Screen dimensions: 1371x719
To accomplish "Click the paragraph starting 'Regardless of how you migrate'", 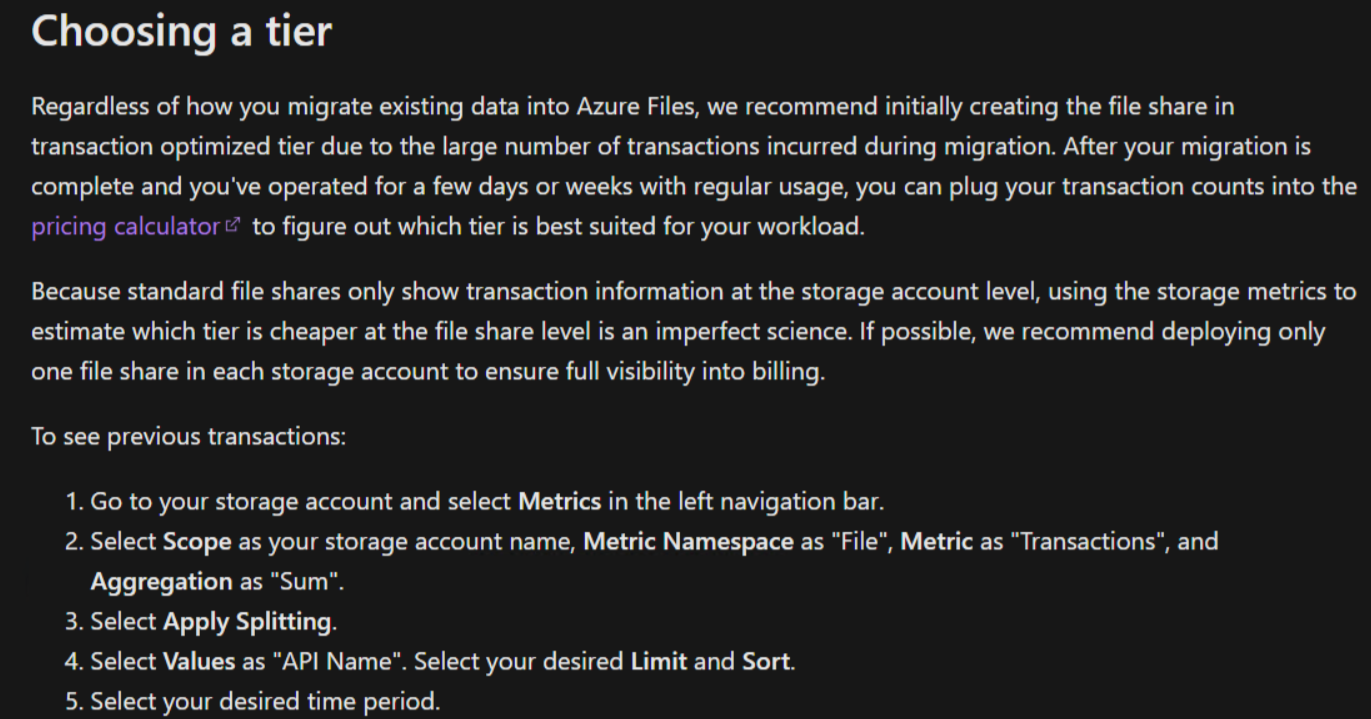I will point(694,166).
